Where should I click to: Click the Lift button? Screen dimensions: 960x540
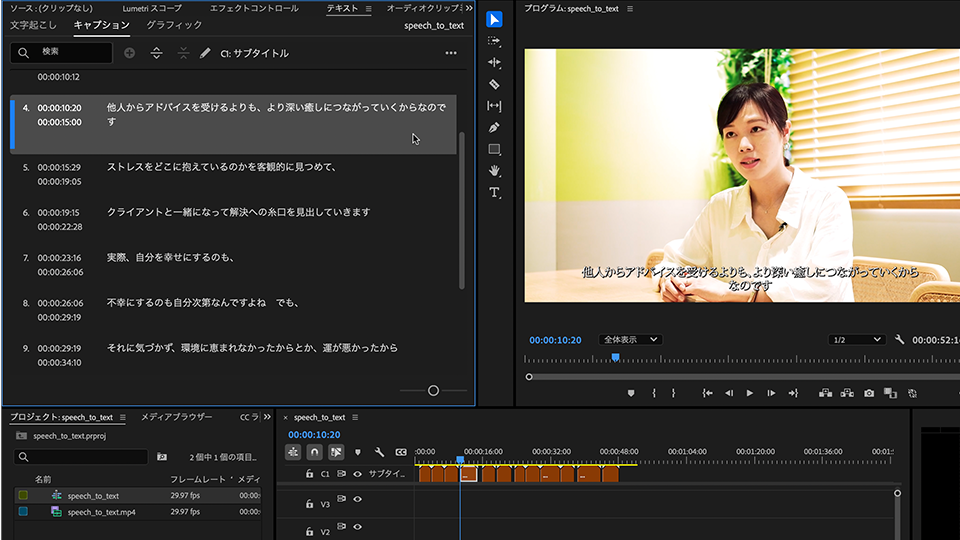coord(825,393)
